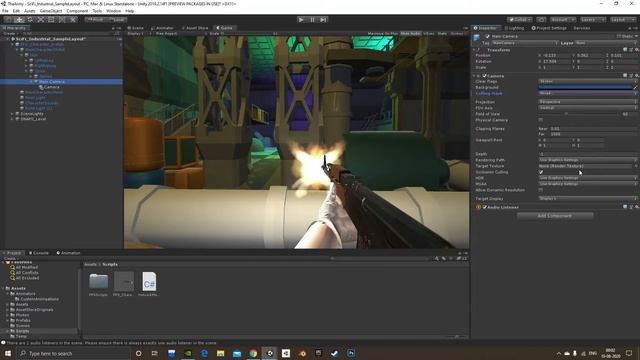The height and width of the screenshot is (360, 640).
Task: Select the Scale tool in the toolbar
Action: pyautogui.click(x=40, y=20)
